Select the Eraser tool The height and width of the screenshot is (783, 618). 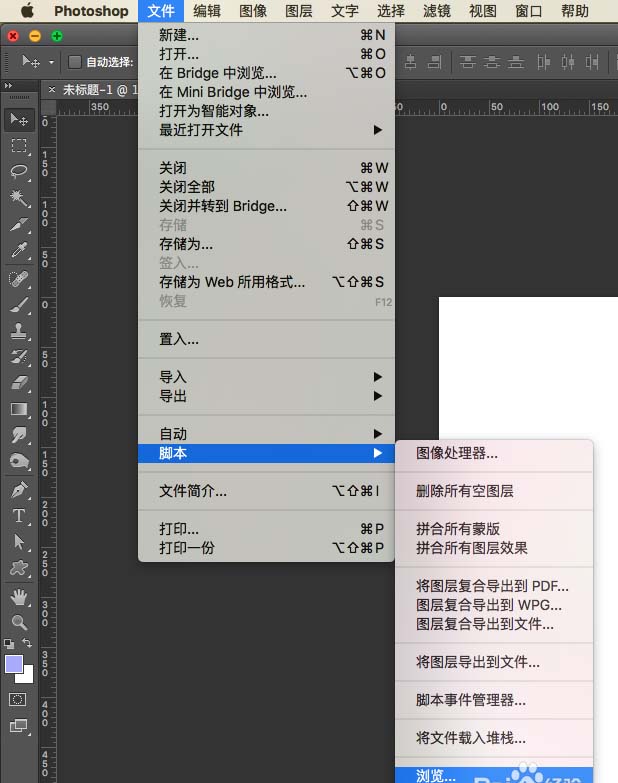coord(19,383)
